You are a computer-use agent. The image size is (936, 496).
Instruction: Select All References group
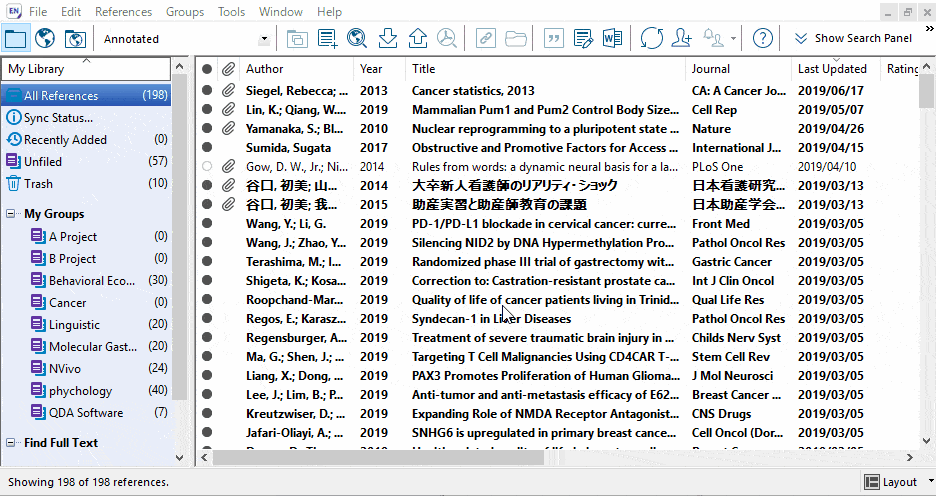(x=86, y=95)
